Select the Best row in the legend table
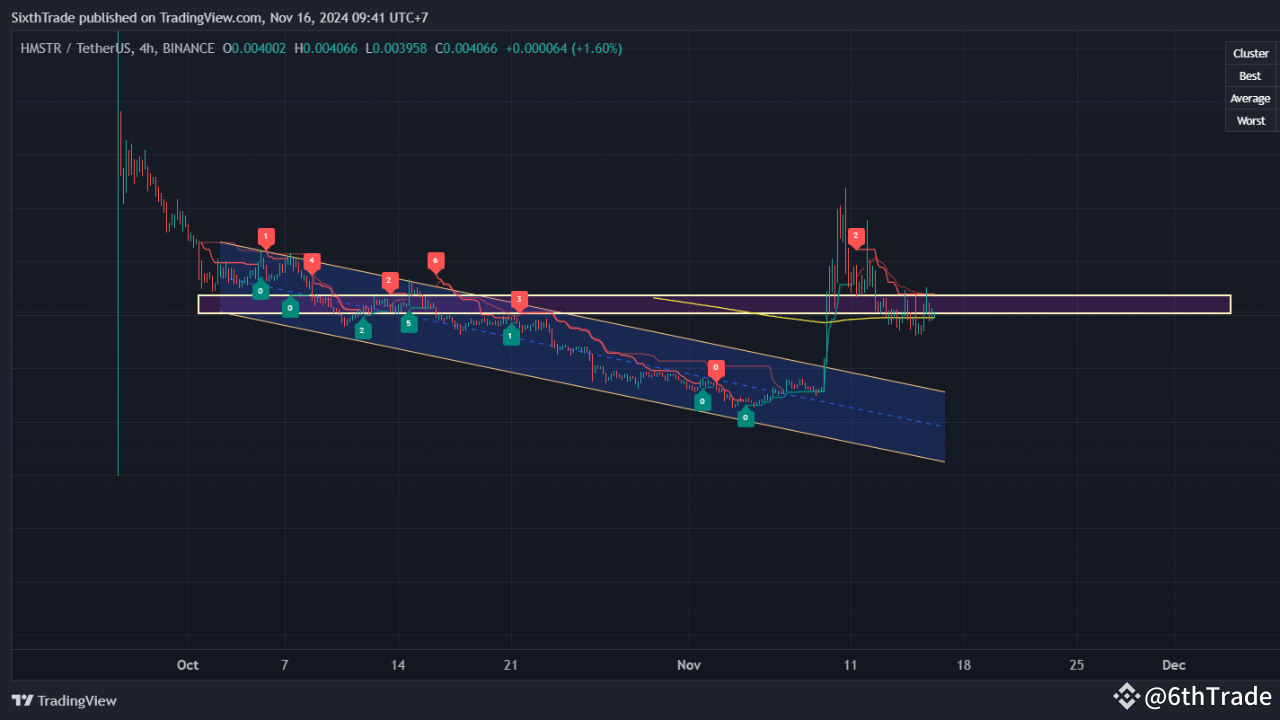This screenshot has width=1280, height=720. pyautogui.click(x=1250, y=76)
